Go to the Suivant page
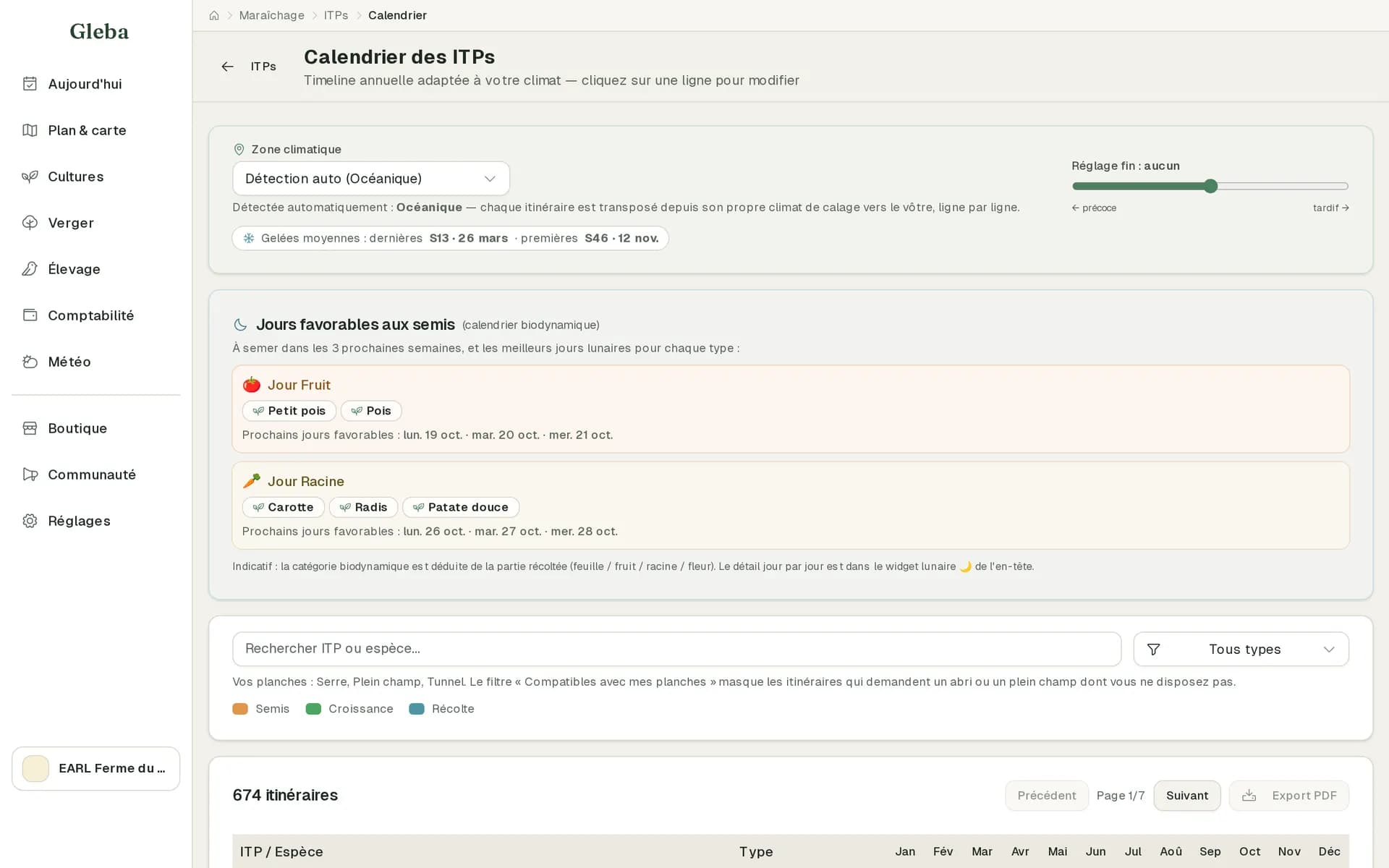 click(1187, 796)
